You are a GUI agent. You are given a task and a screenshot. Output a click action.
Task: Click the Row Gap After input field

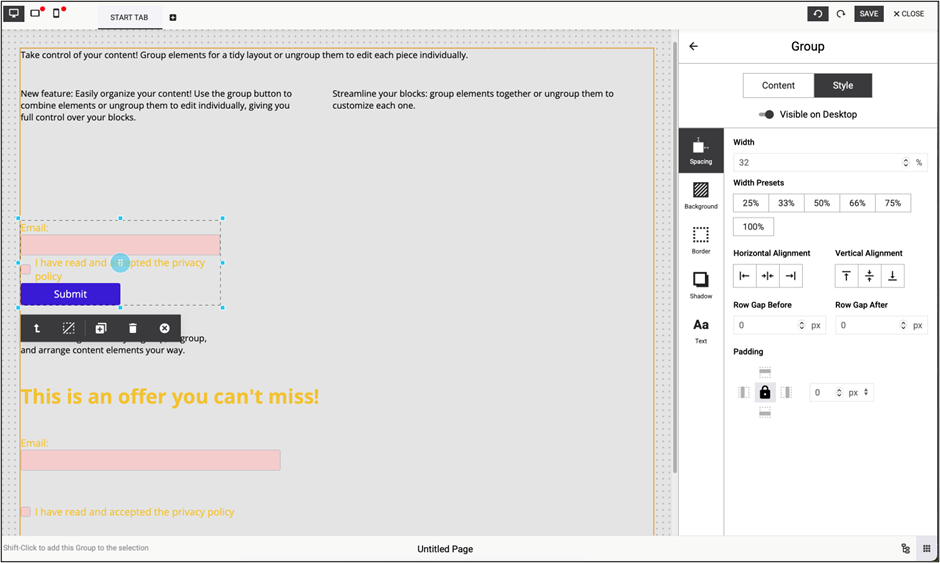(866, 325)
